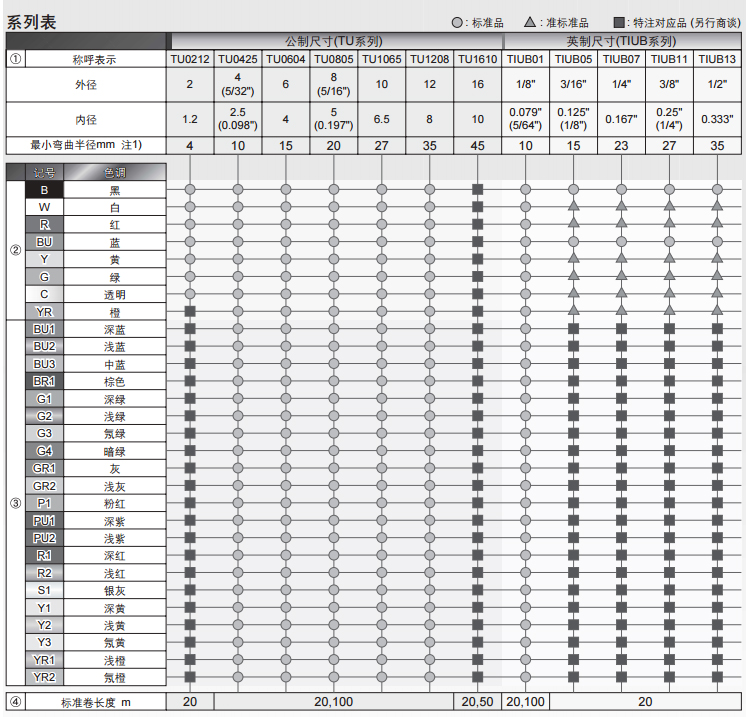
Task: Click the BR1 brown color code cell
Action: coord(44,381)
